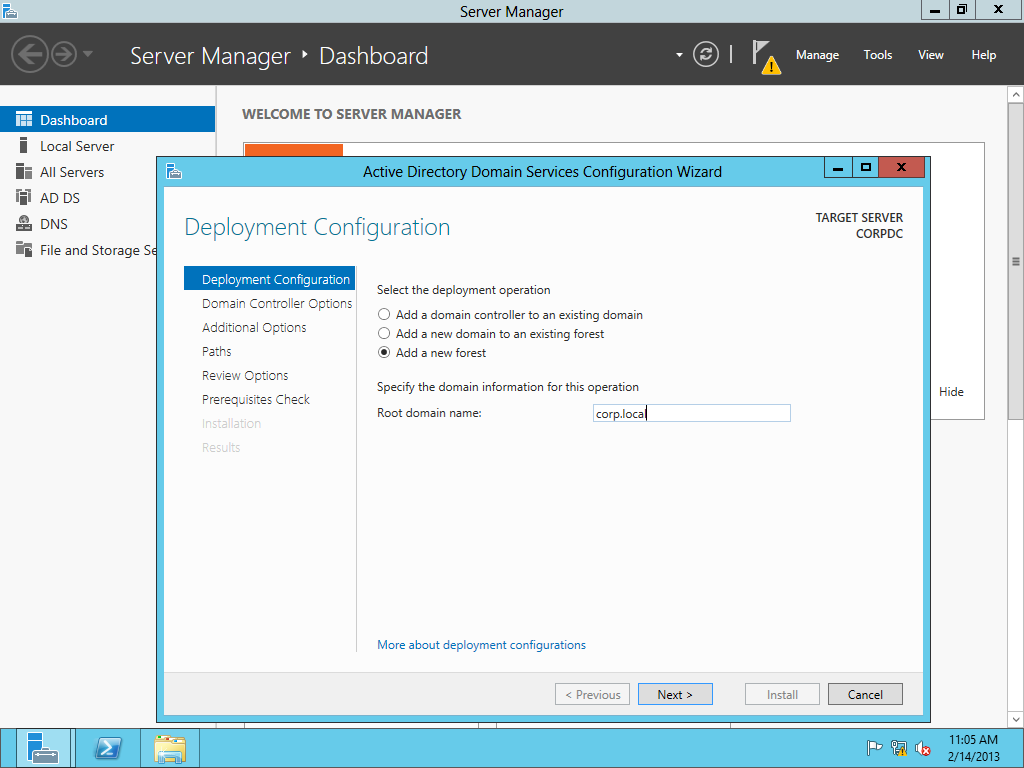Open the Manage menu
The image size is (1024, 768).
click(817, 55)
